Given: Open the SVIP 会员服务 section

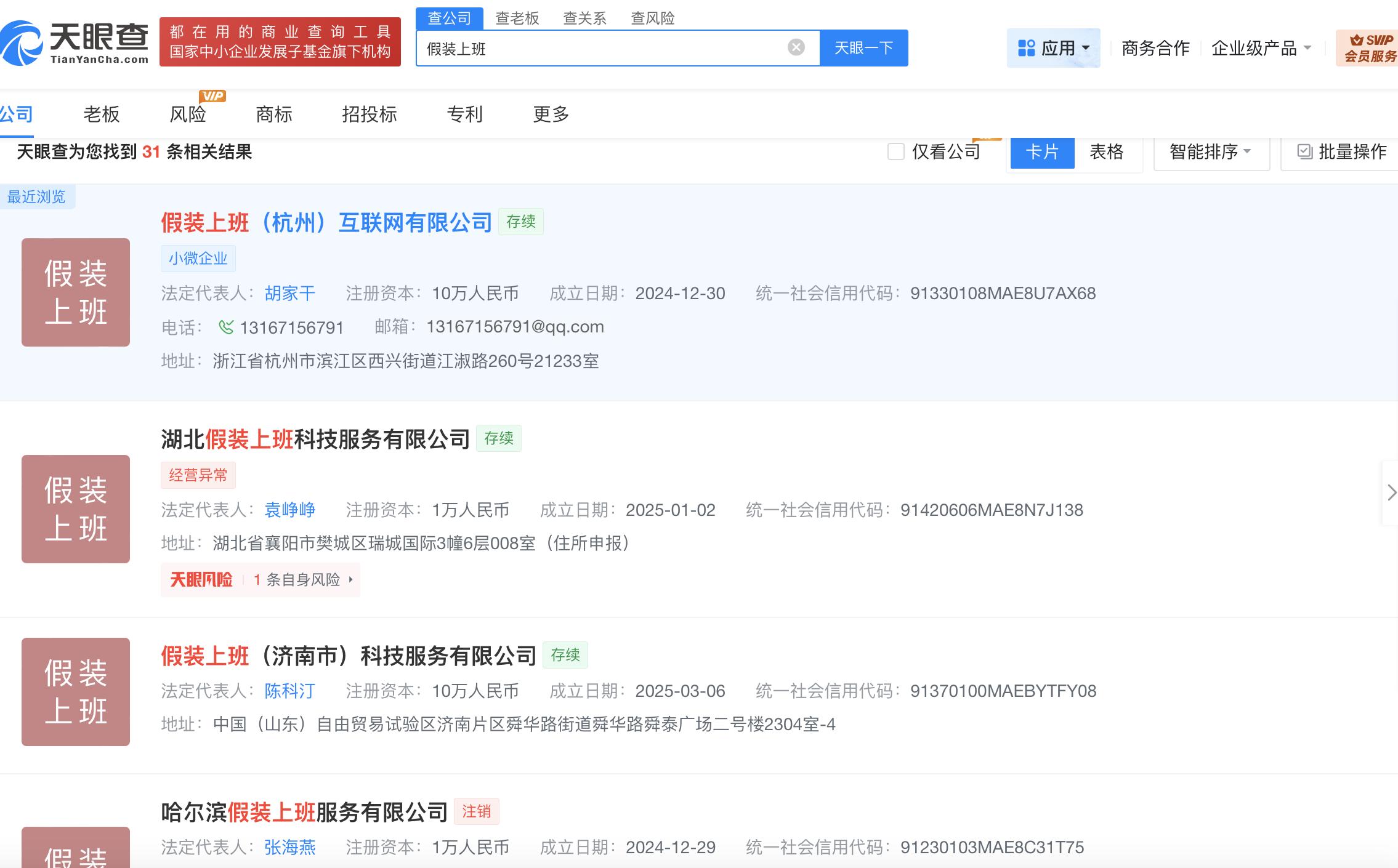Looking at the screenshot, I should coord(1368,46).
